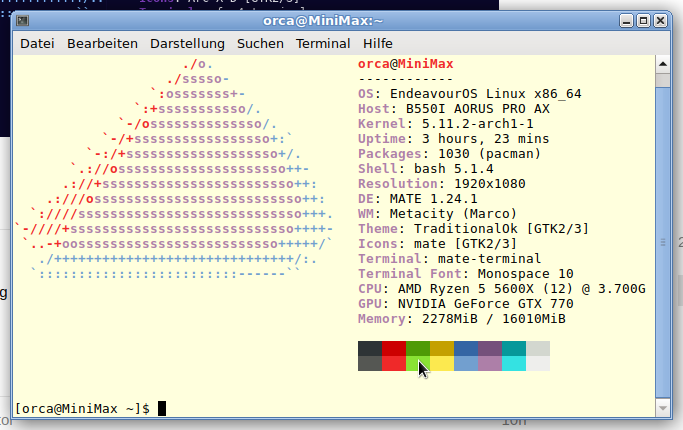Open the Darstellung menu
Viewport: 683px width, 430px height.
tap(187, 44)
